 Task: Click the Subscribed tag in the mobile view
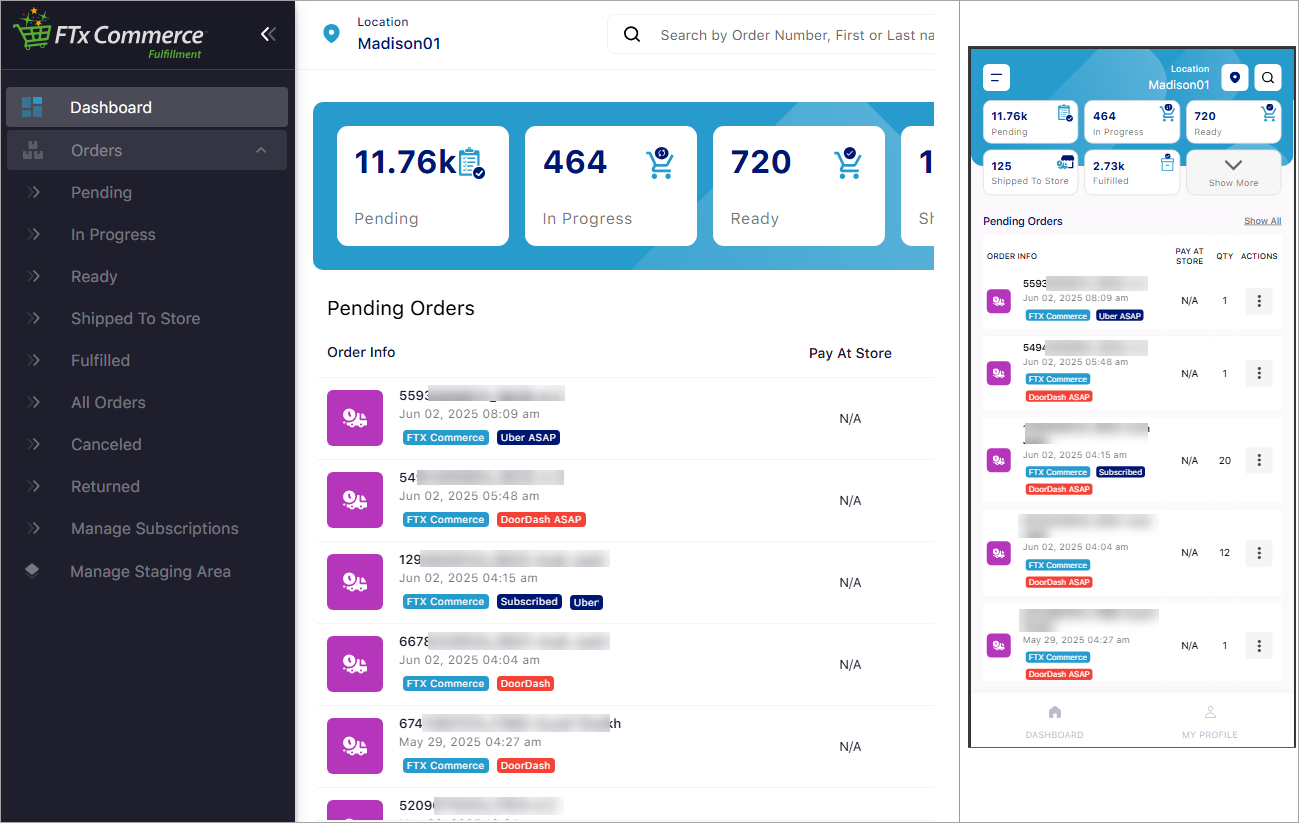click(1120, 472)
